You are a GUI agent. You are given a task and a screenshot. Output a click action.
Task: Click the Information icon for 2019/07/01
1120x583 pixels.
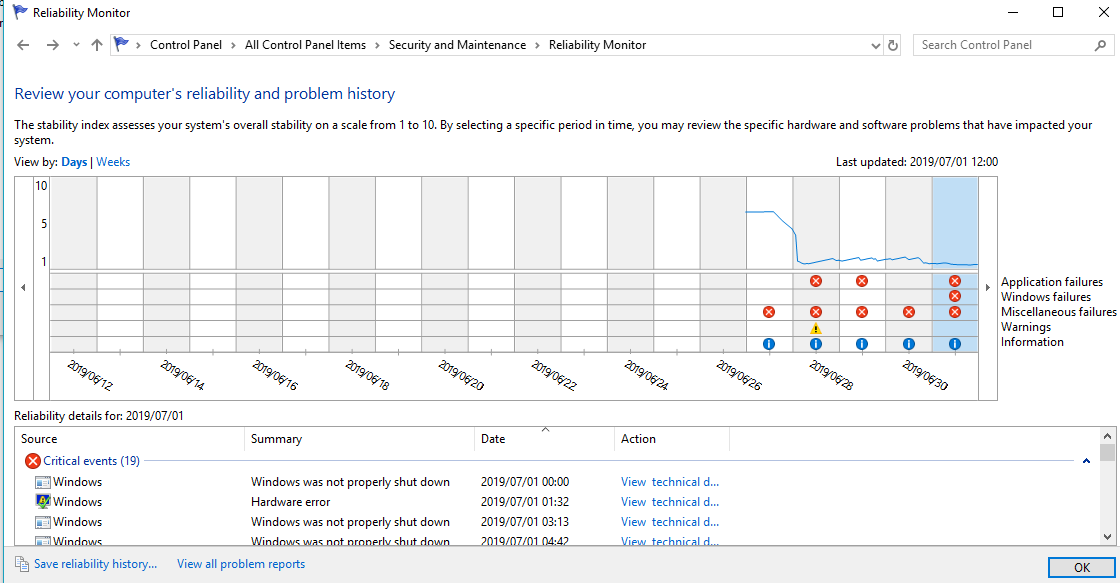tap(955, 344)
